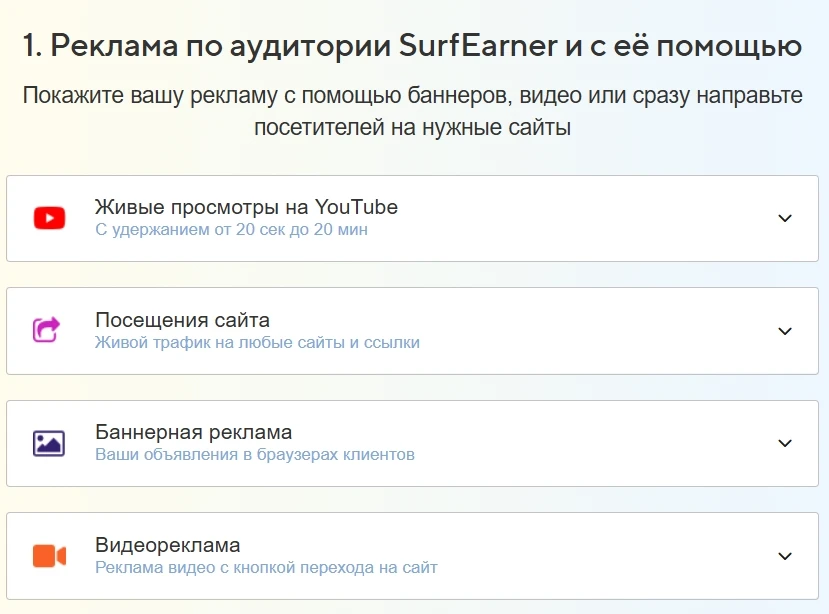Click subtitle Ваши объявления в браузерах клиентов
The width and height of the screenshot is (829, 614).
[255, 455]
